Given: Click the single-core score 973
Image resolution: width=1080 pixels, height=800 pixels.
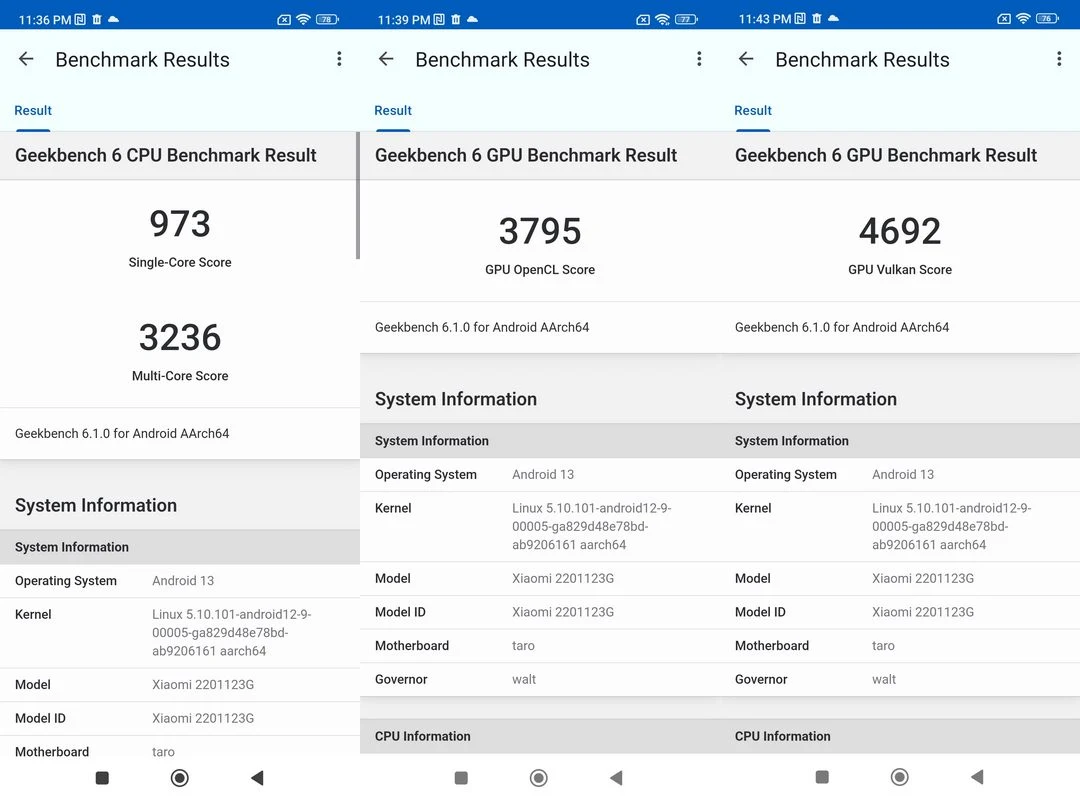Looking at the screenshot, I should (x=180, y=224).
